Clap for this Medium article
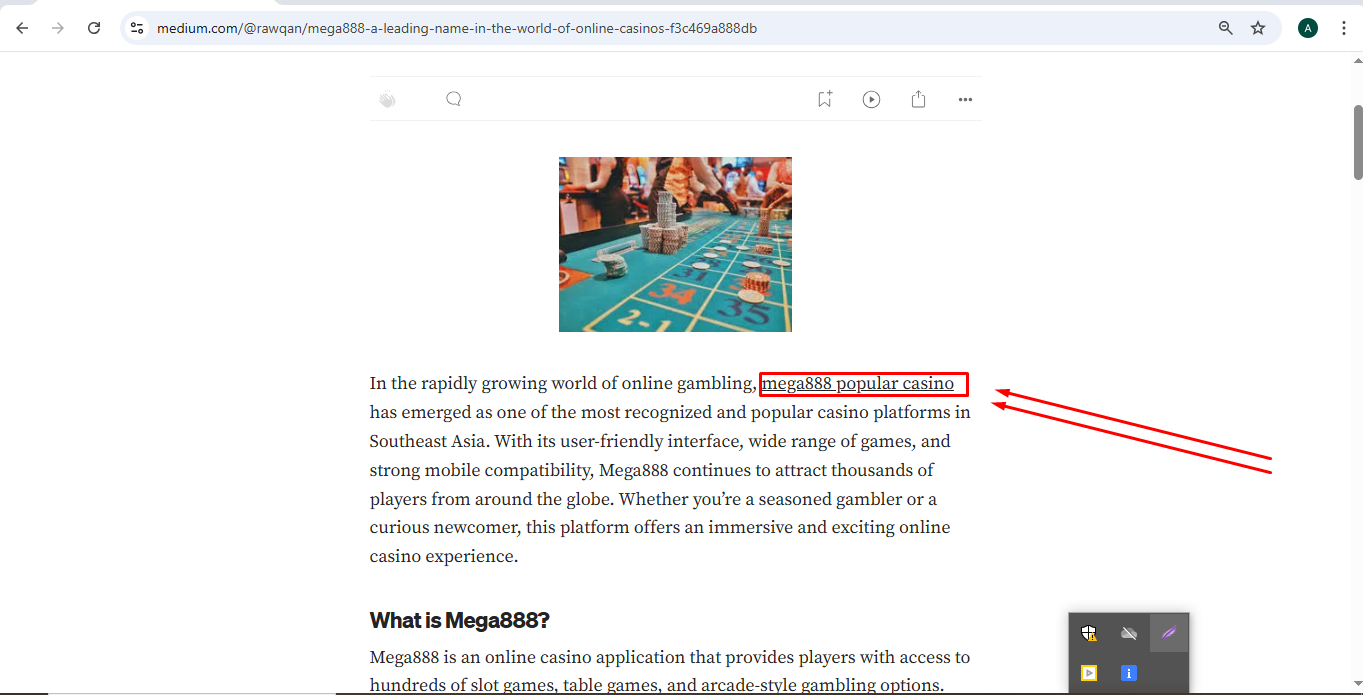Image resolution: width=1363 pixels, height=695 pixels. (x=387, y=99)
